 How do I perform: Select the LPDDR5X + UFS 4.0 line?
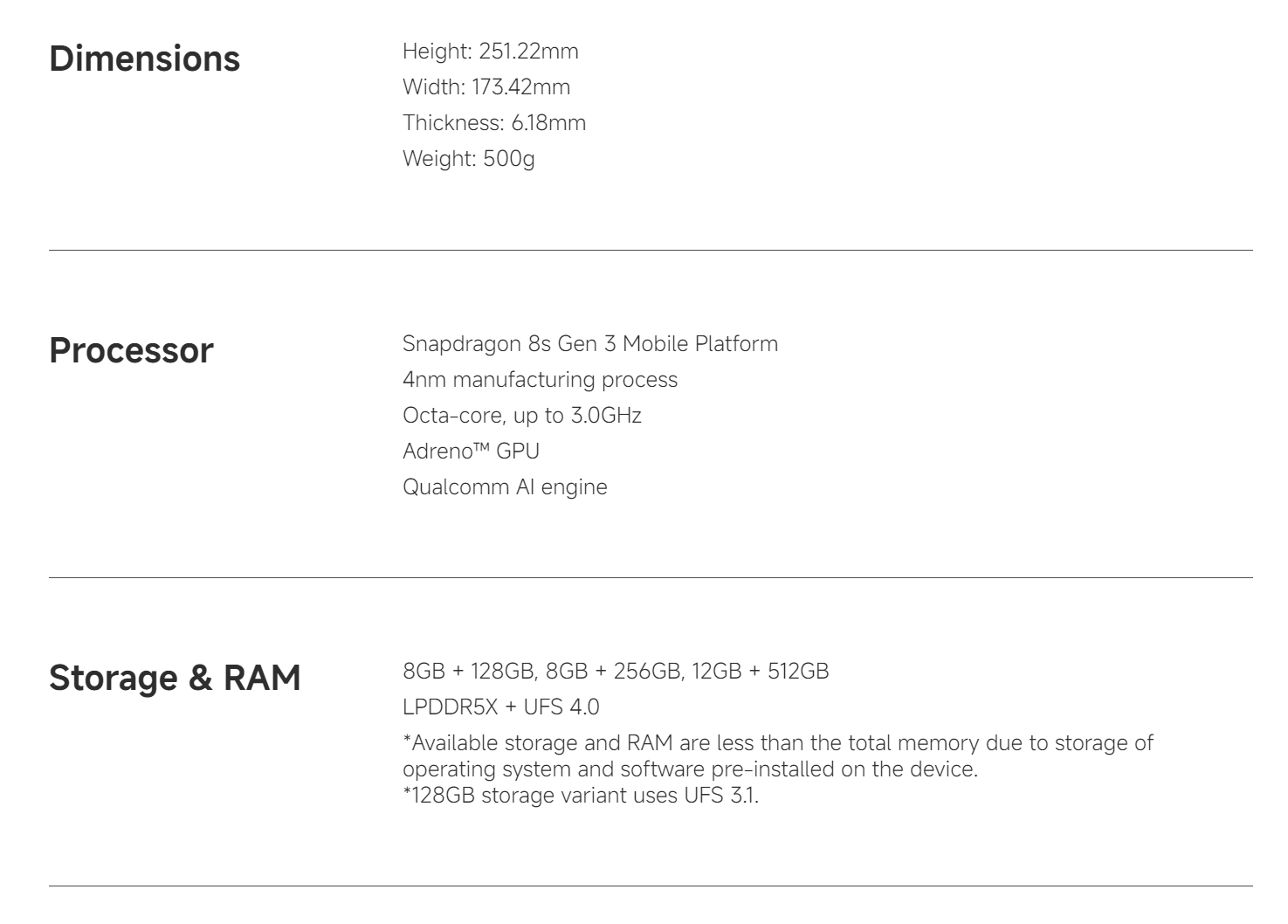pos(501,707)
